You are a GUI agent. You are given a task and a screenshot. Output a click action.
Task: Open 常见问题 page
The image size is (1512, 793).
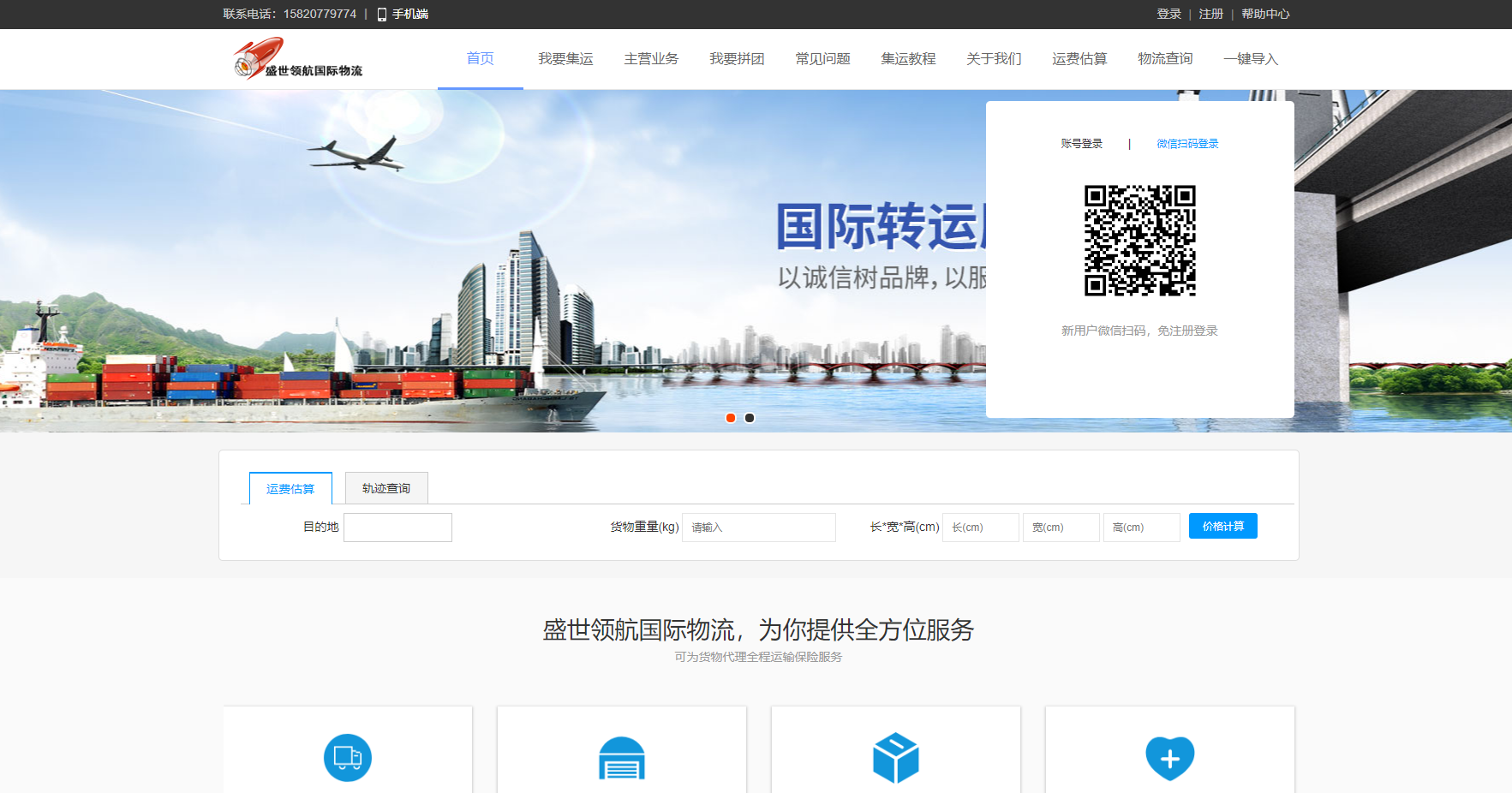823,58
